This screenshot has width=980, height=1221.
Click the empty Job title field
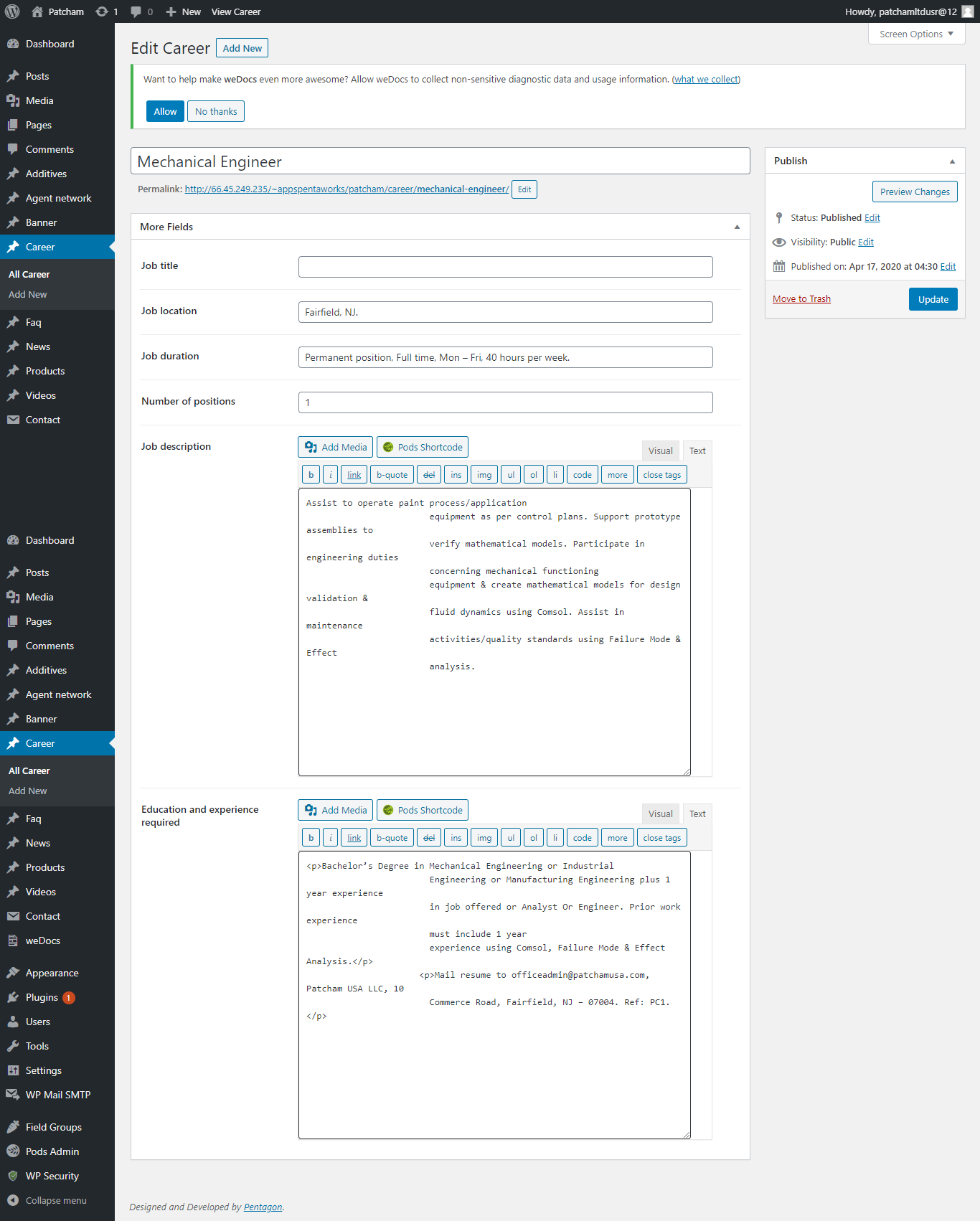[505, 267]
